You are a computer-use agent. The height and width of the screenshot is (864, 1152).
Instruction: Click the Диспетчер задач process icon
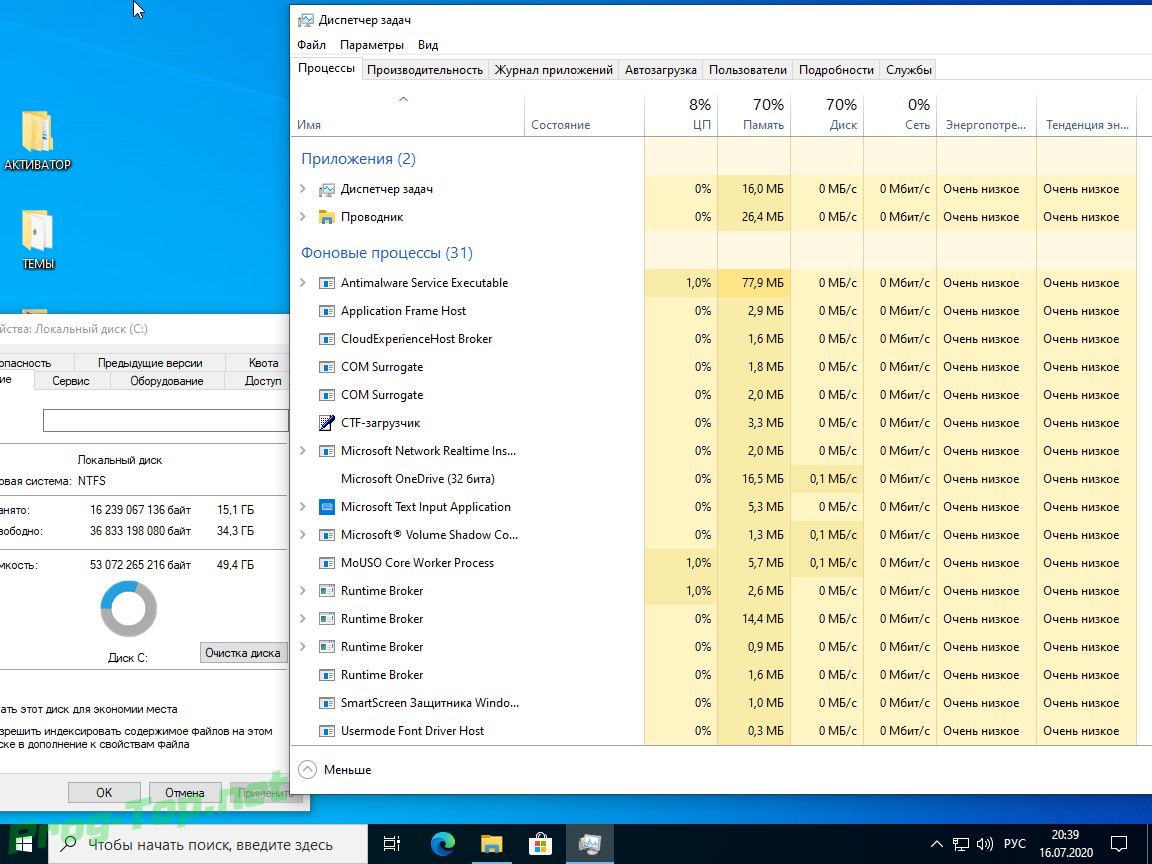click(327, 189)
